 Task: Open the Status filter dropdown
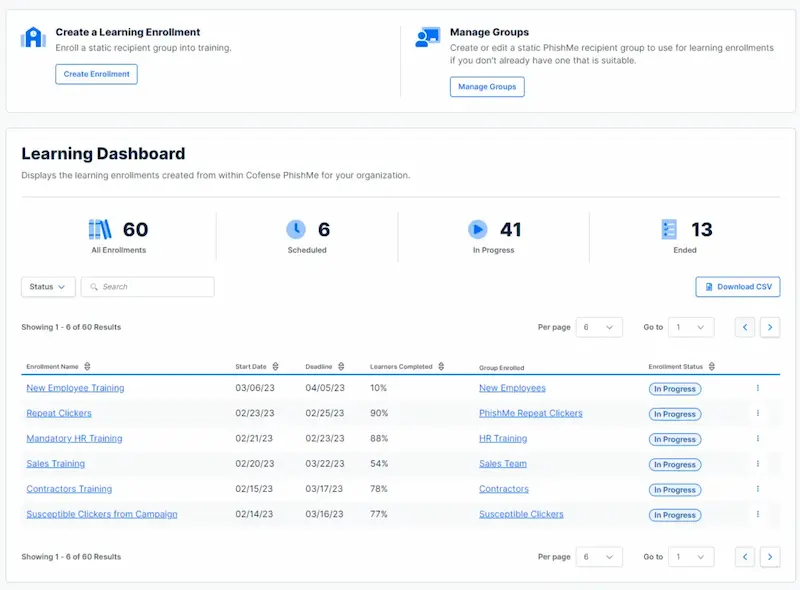[48, 287]
